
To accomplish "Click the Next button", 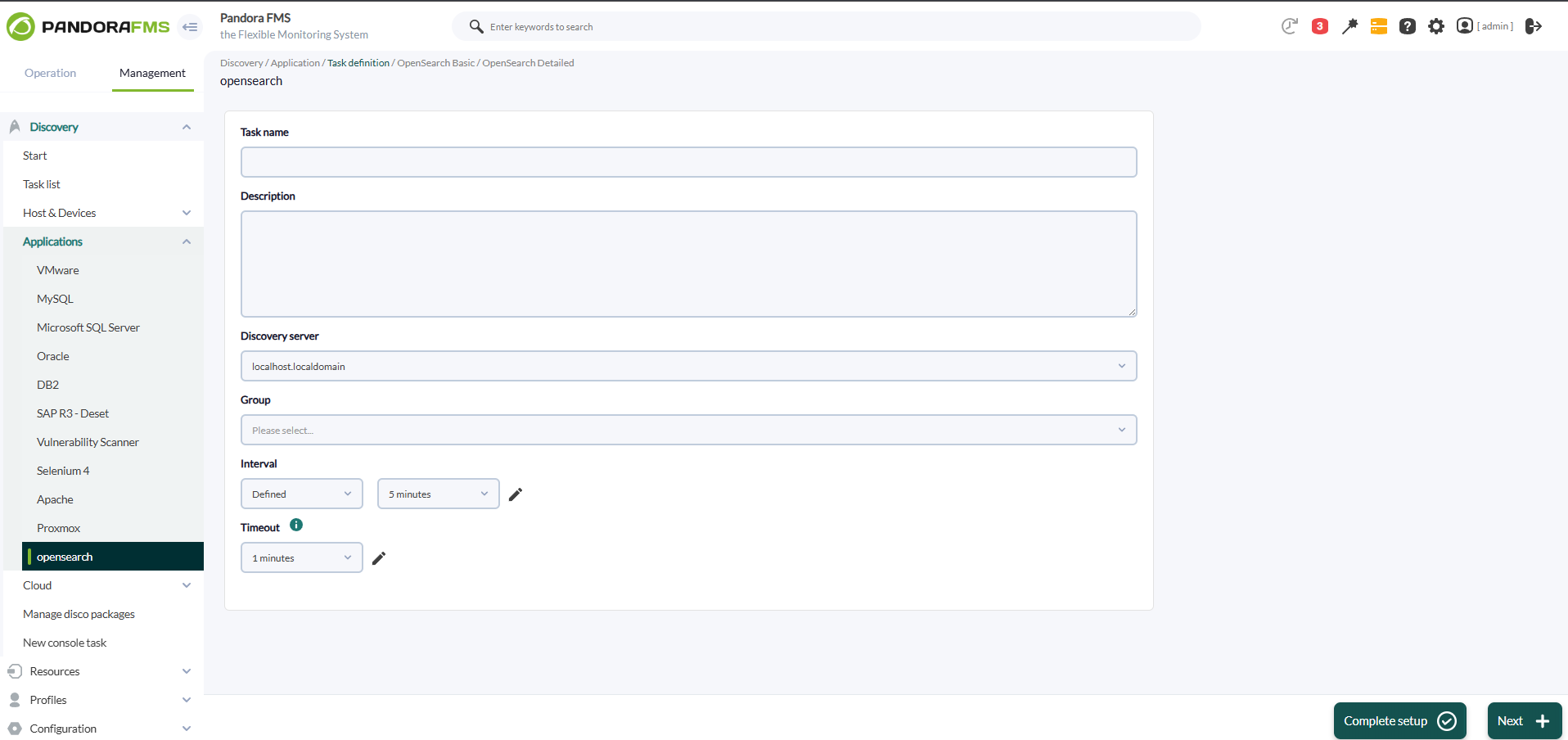I will (1525, 721).
